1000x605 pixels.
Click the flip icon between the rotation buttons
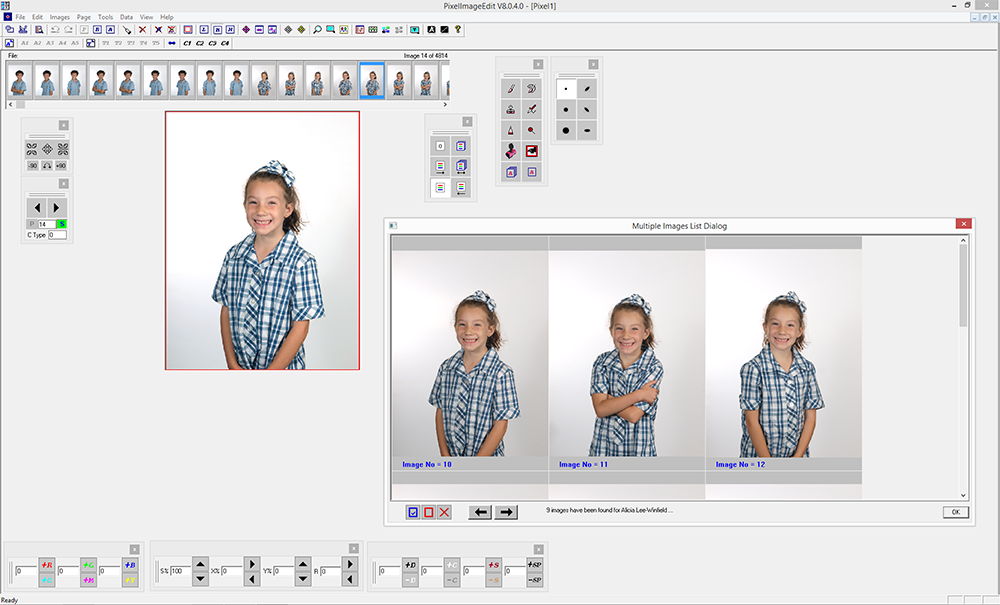coord(46,165)
